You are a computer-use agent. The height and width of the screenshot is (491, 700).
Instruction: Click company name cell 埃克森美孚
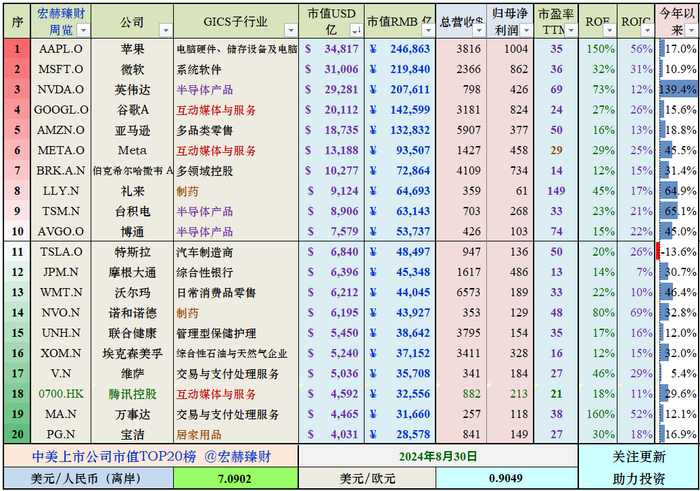tap(132, 354)
